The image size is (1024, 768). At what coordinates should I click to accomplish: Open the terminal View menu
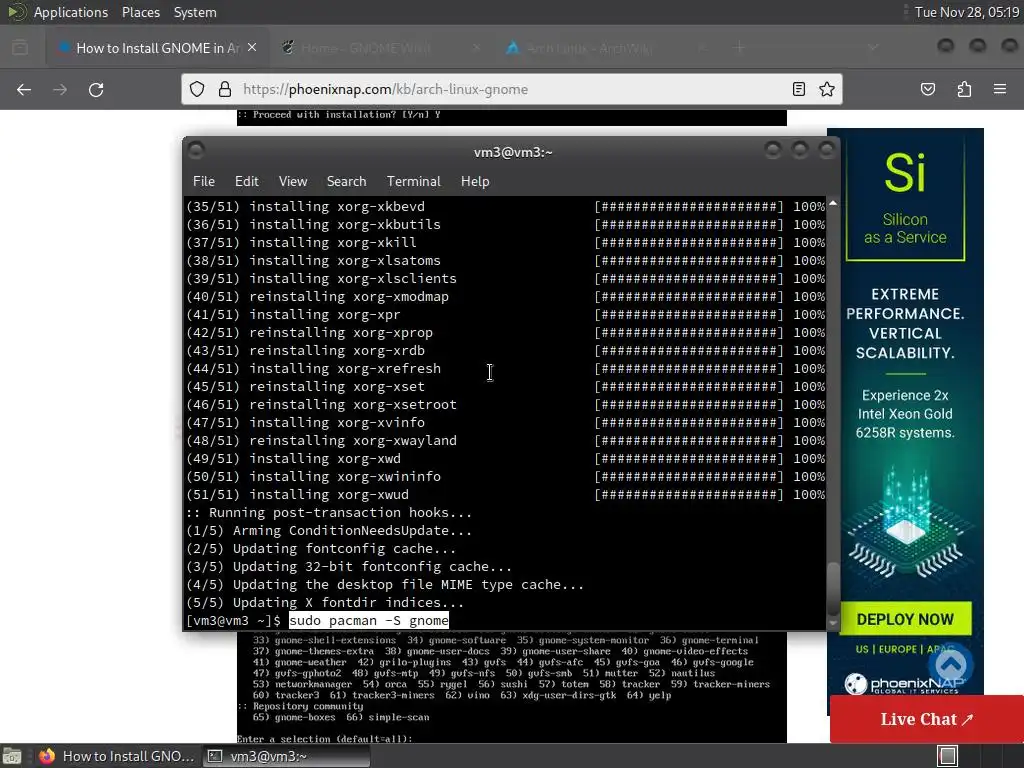[x=293, y=182]
